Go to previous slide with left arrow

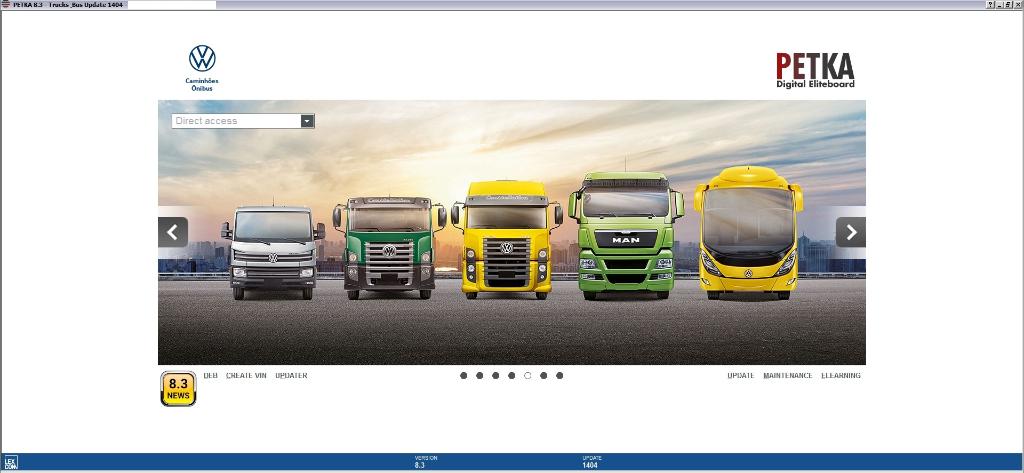point(173,232)
